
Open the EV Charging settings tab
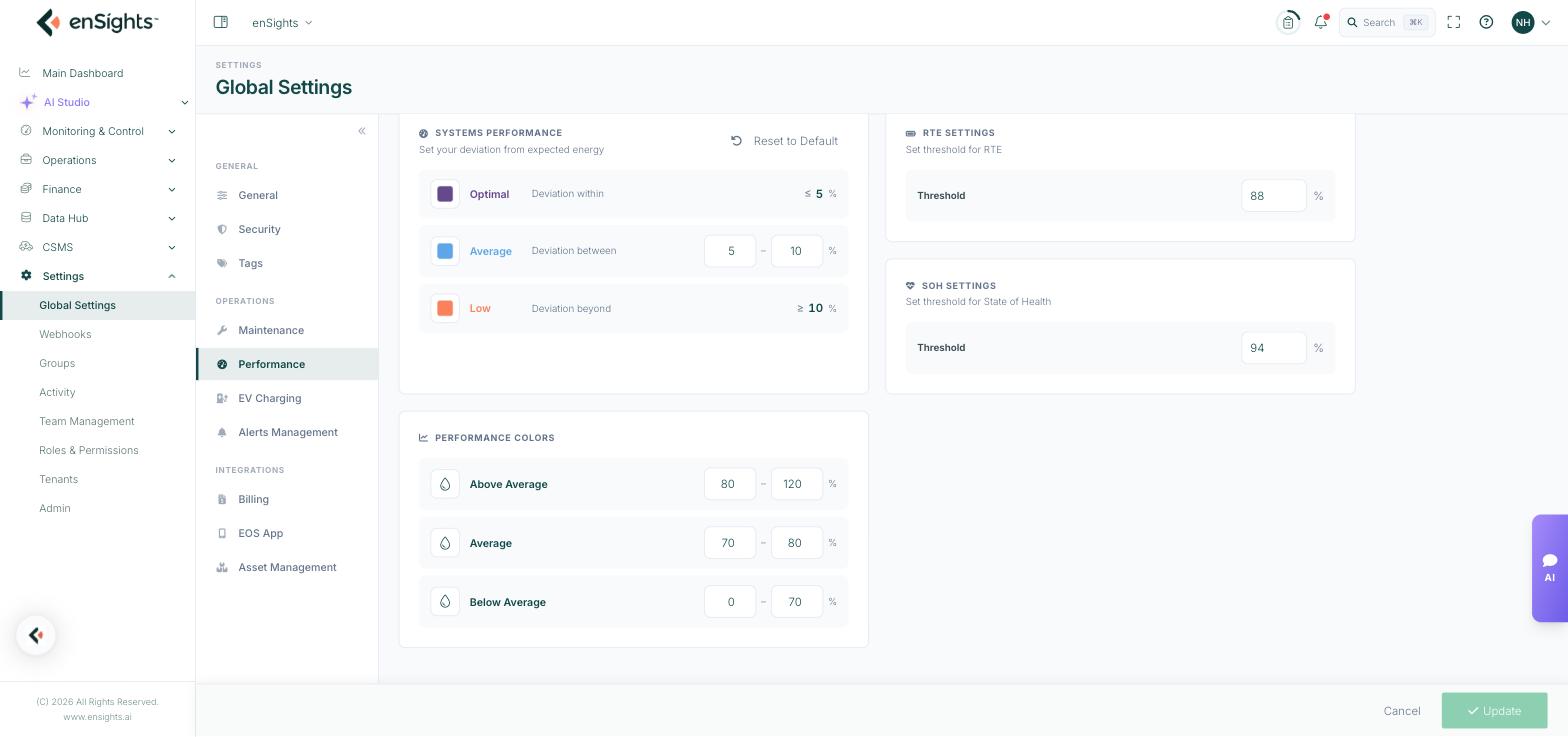[x=287, y=398]
